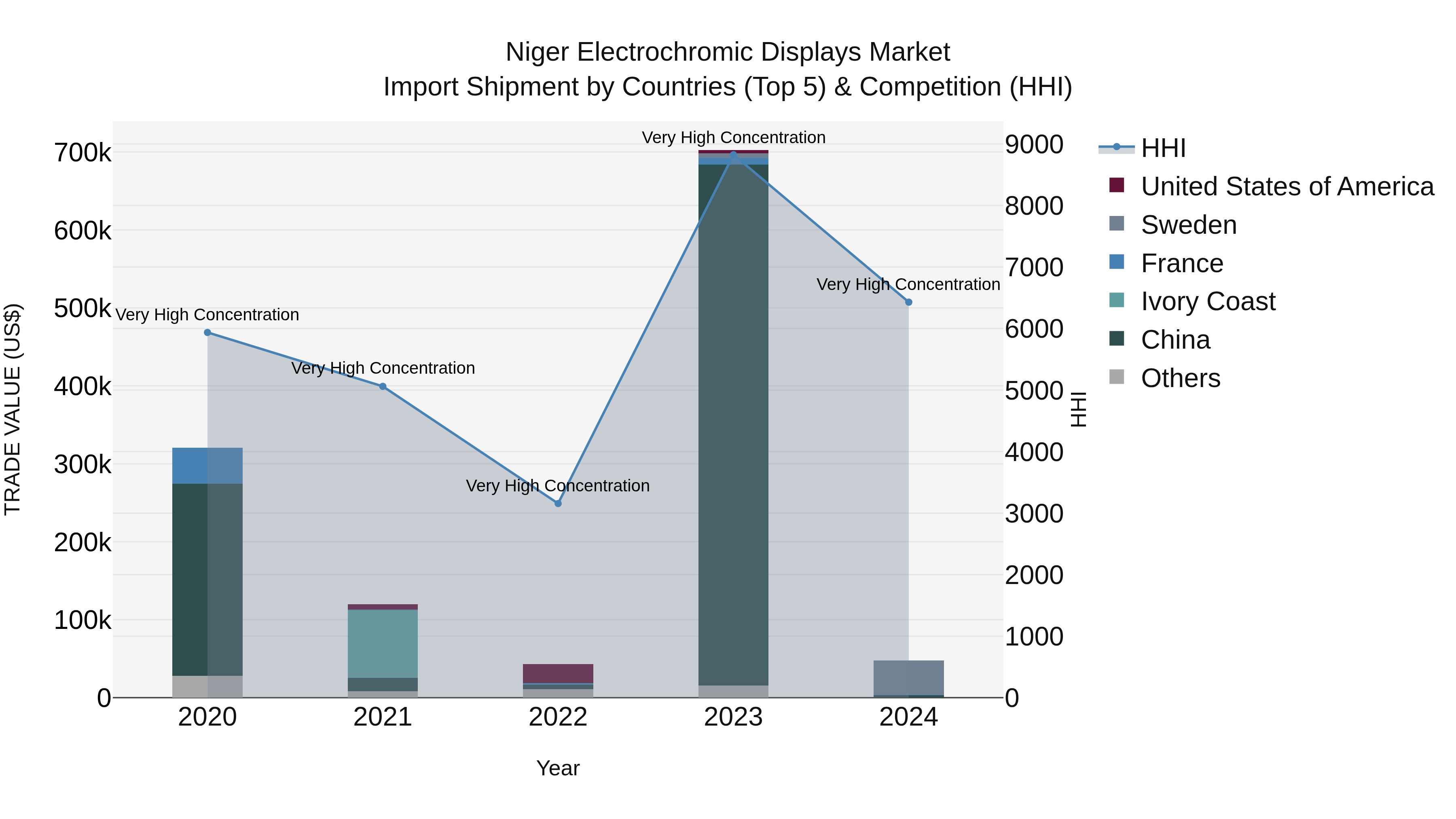Select the 2024 HHI data point
The image size is (1456, 819).
[x=909, y=303]
